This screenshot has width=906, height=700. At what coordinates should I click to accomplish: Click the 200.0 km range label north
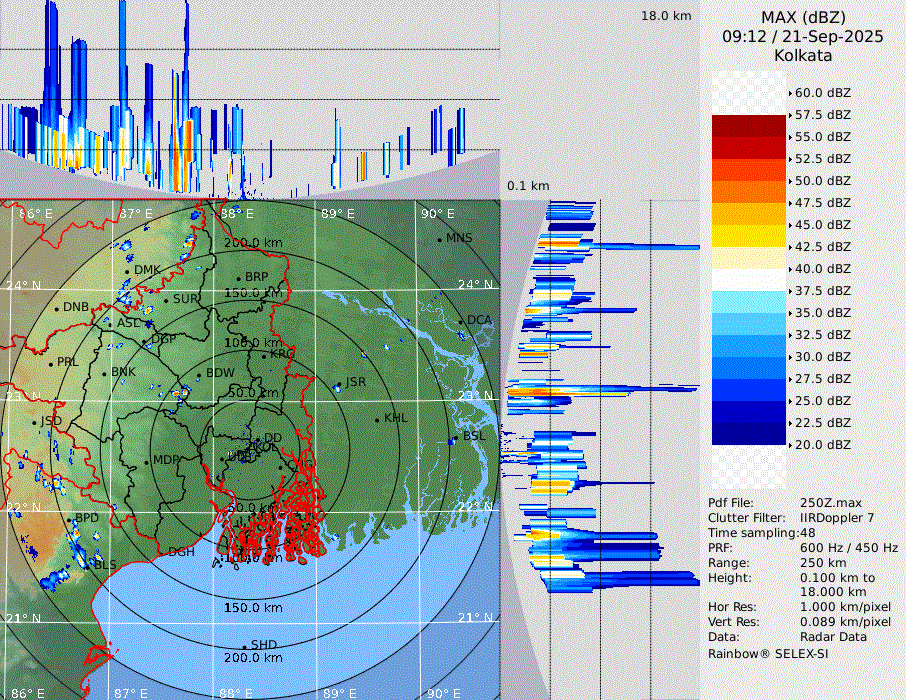(x=252, y=243)
